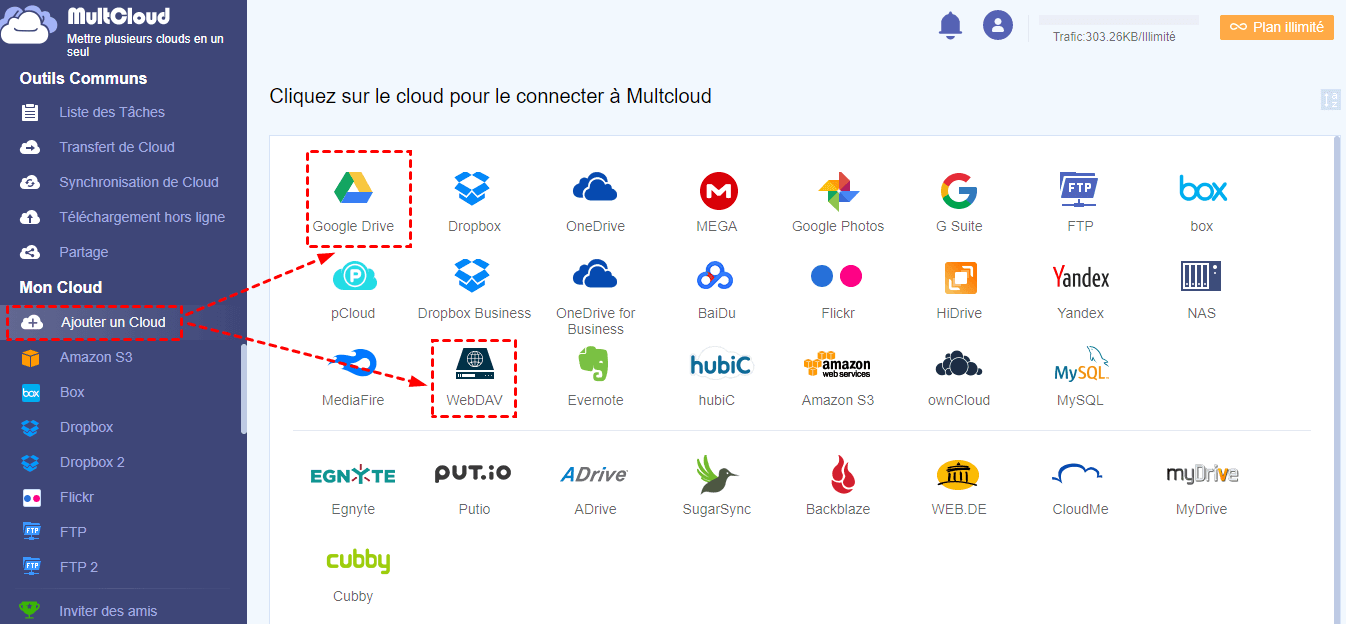Viewport: 1346px width, 624px height.
Task: Select the Google Drive cloud icon
Action: pos(353,189)
